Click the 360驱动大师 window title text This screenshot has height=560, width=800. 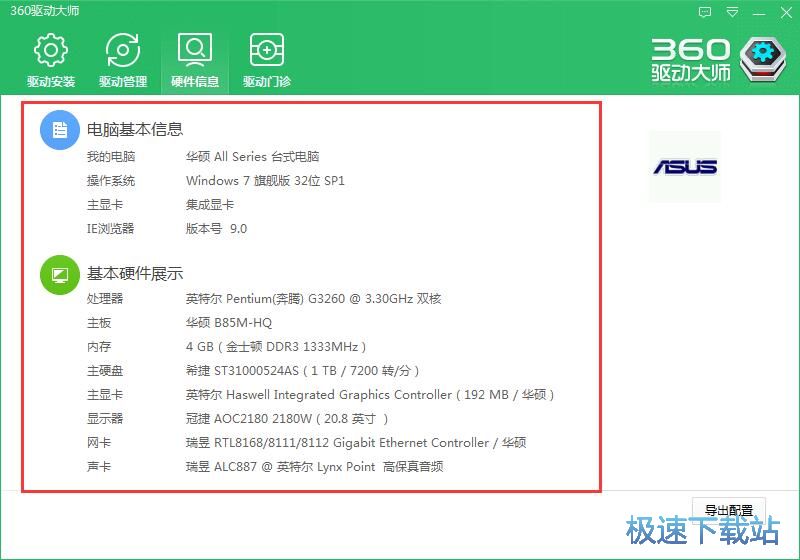[45, 11]
